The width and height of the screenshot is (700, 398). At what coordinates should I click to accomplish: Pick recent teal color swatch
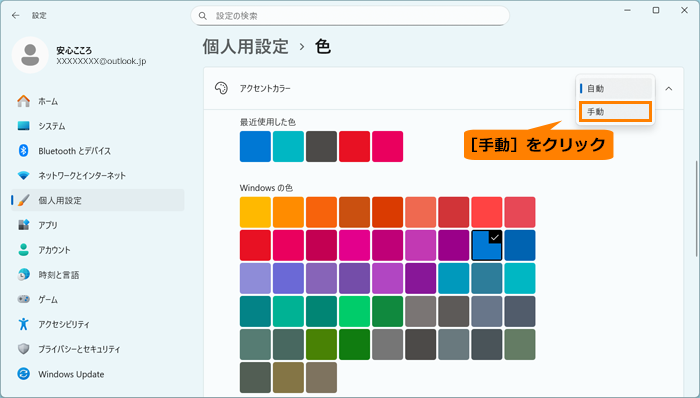pos(288,146)
